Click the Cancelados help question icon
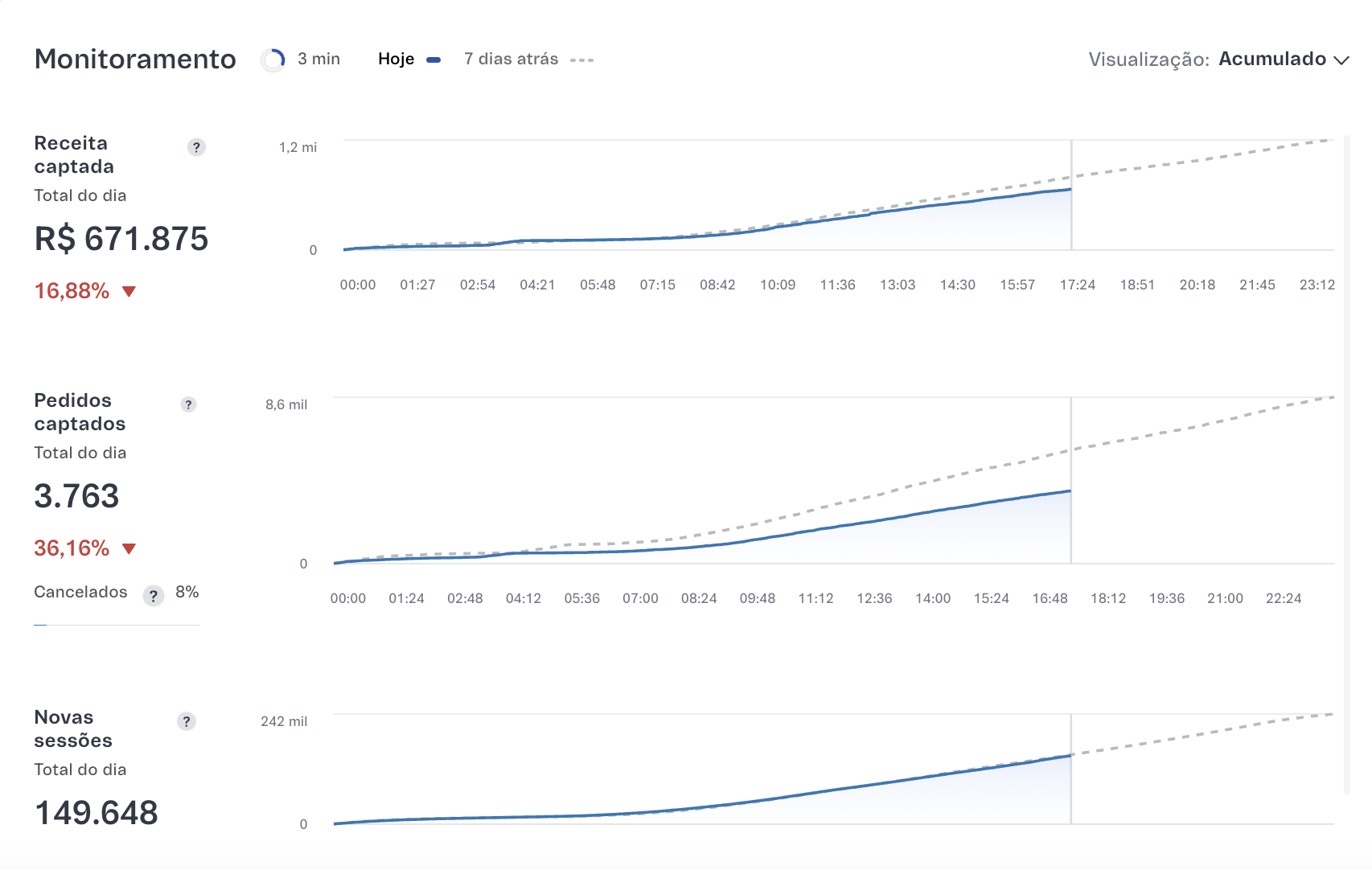The width and height of the screenshot is (1372, 870). click(154, 596)
